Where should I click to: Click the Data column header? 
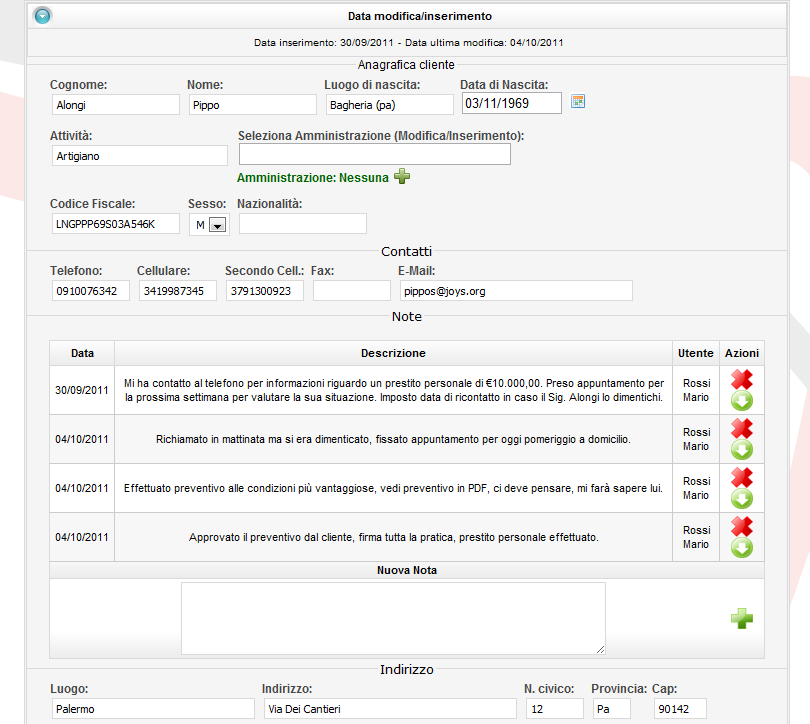82,353
